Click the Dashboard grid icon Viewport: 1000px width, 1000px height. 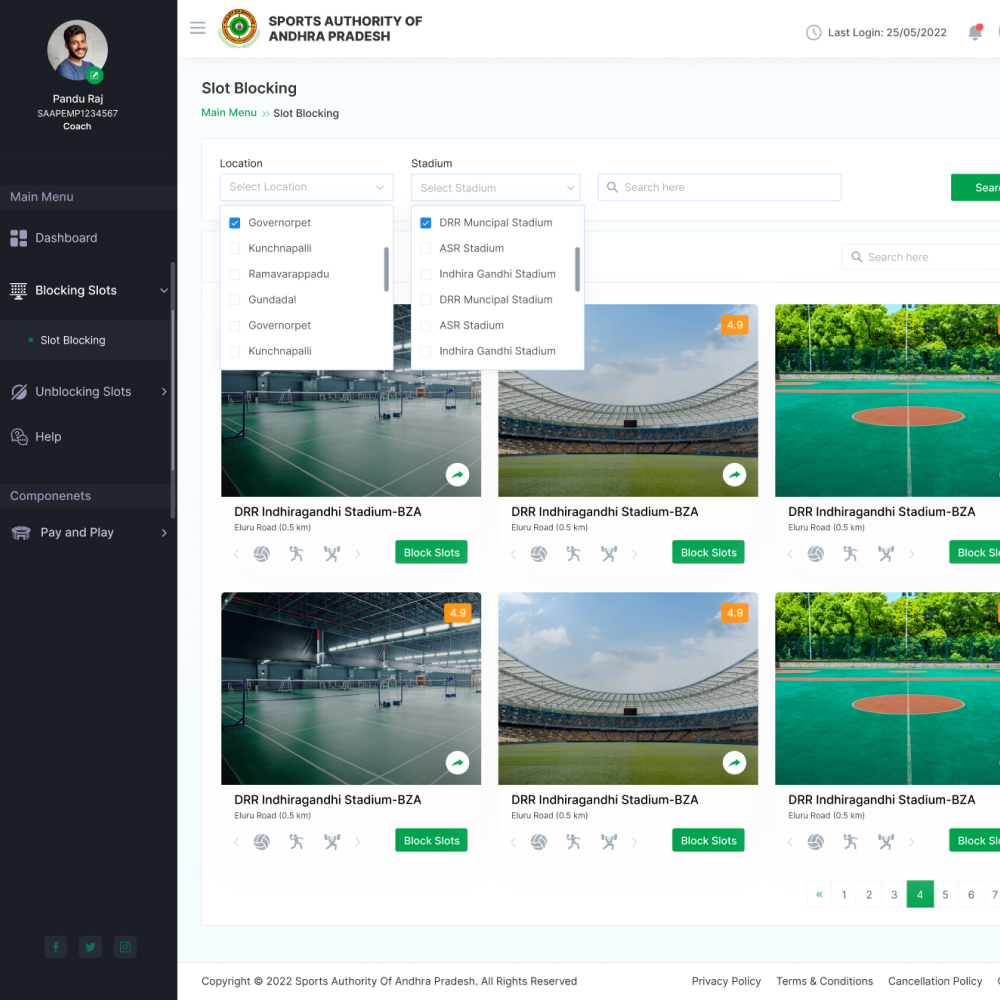[x=18, y=238]
